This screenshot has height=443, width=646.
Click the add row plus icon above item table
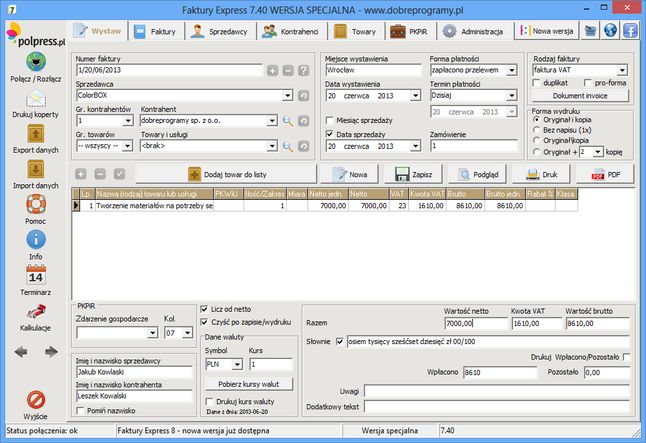click(81, 174)
